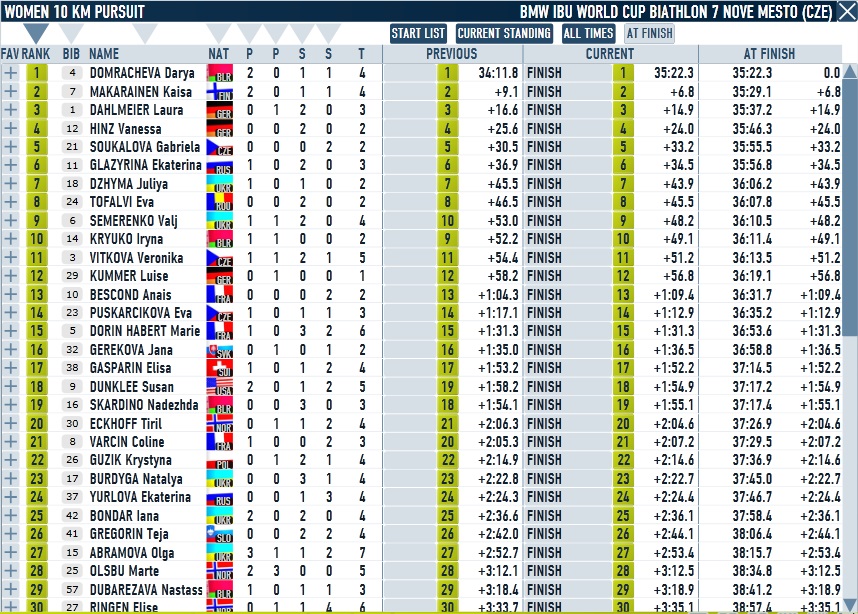Add DOMRACHEVA Darya to favorites
The width and height of the screenshot is (858, 614).
coord(10,73)
